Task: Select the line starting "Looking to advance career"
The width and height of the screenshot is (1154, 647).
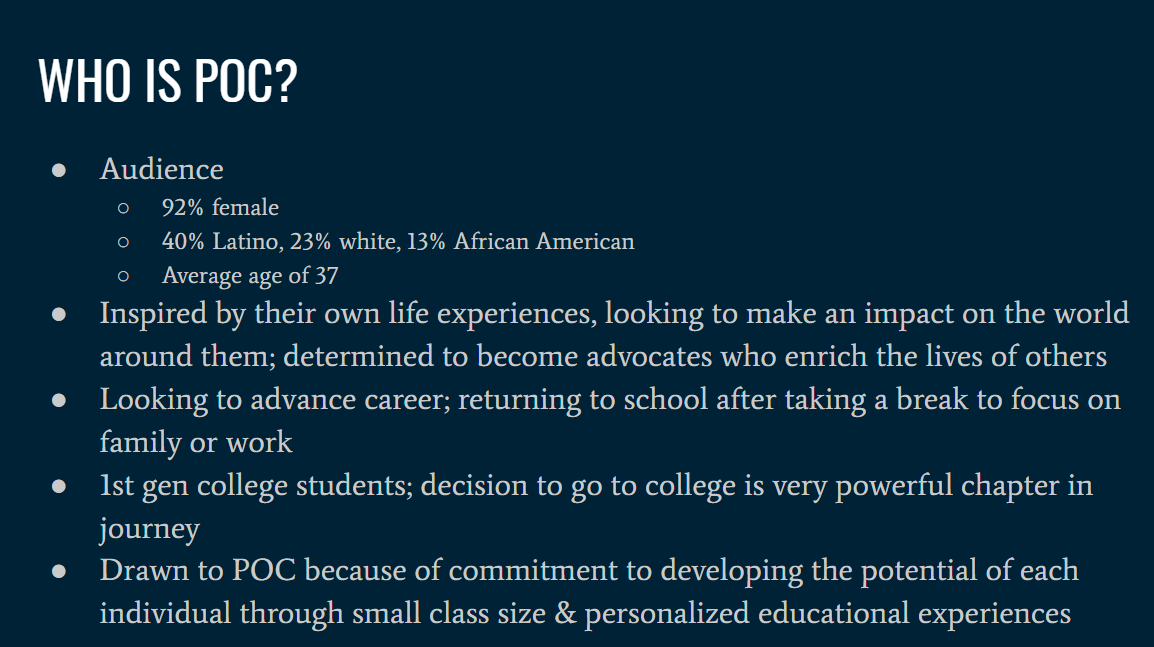Action: tap(610, 400)
